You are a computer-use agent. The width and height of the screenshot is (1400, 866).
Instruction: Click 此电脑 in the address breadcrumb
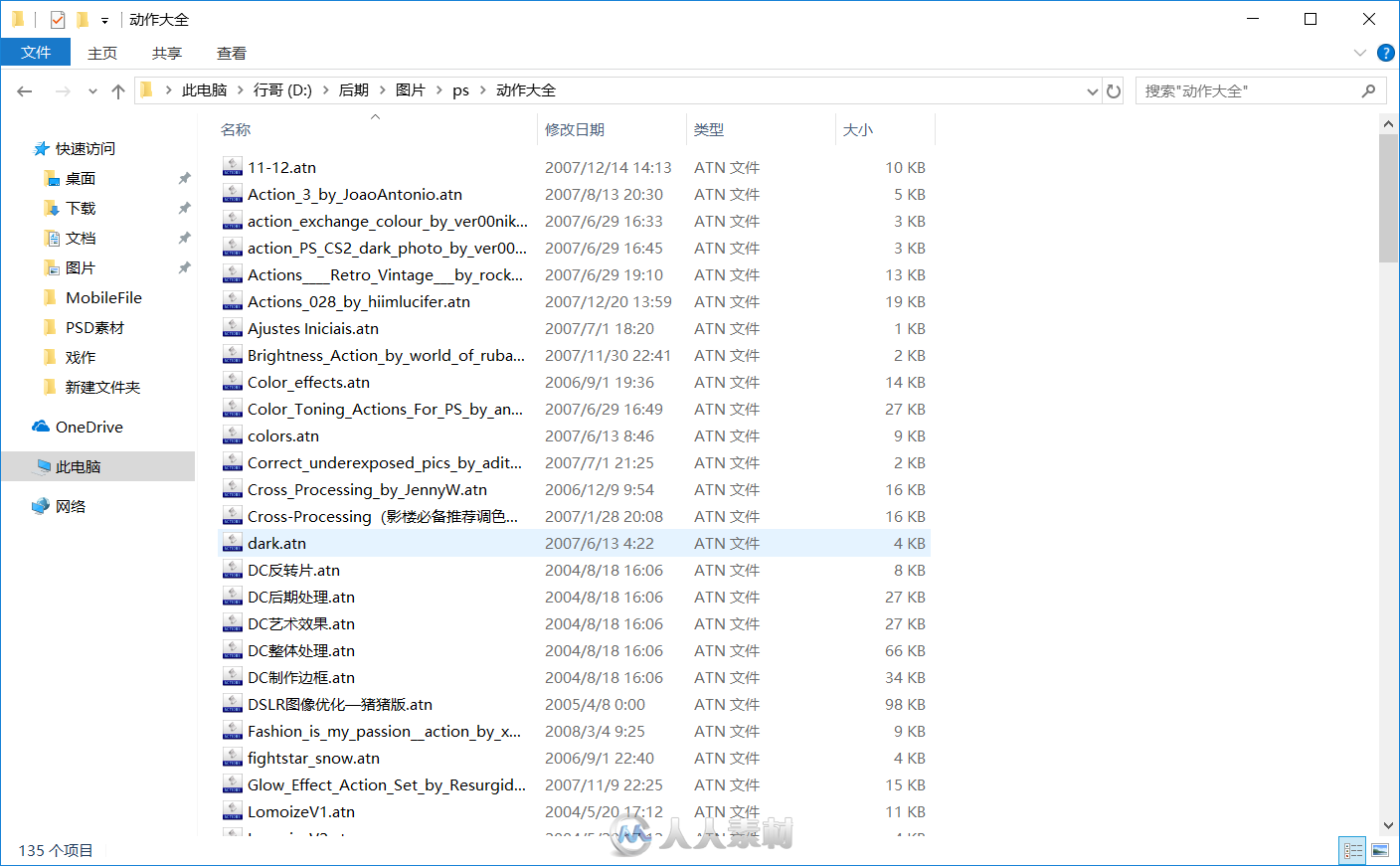pos(205,90)
